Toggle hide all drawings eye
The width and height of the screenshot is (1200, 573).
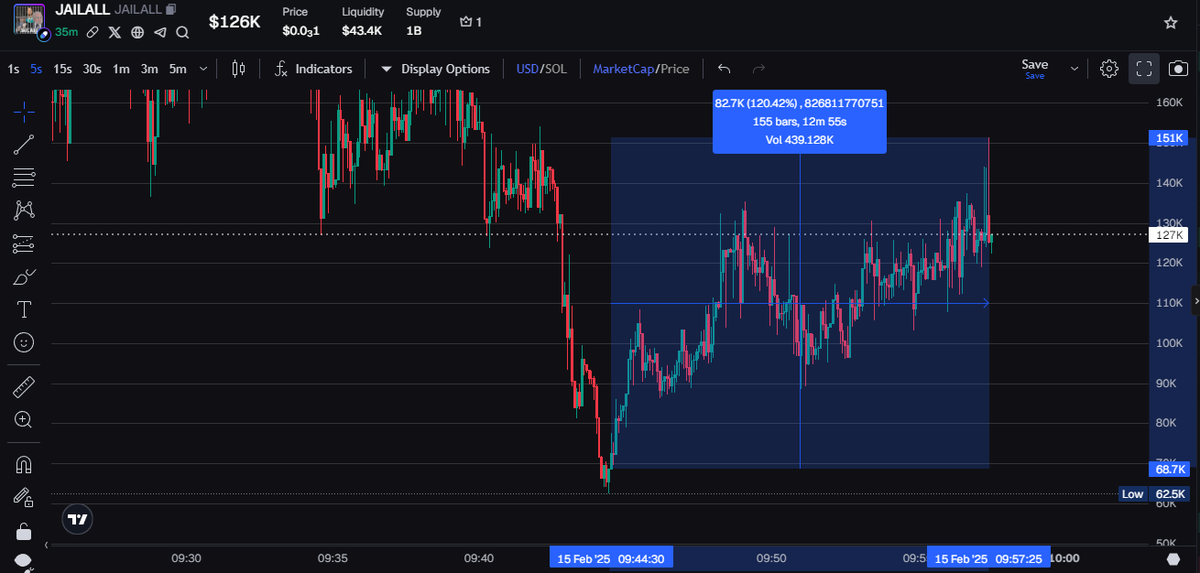coord(24,560)
